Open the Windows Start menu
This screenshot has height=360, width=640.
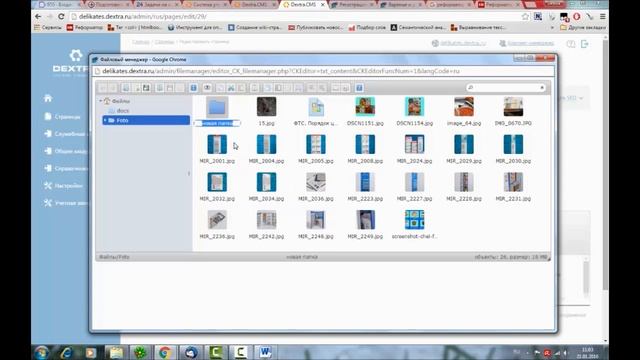pyautogui.click(x=41, y=352)
